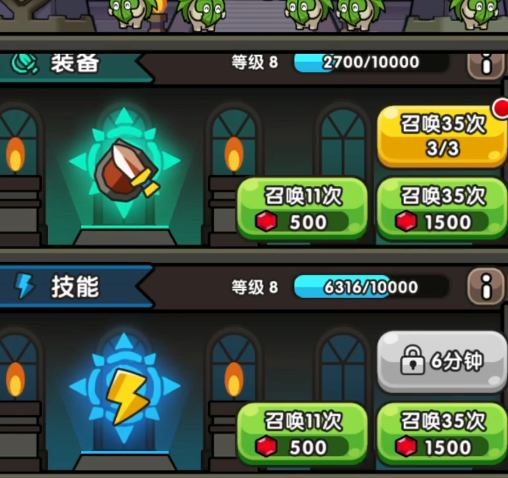This screenshot has height=478, width=508.
Task: Tap the lightning bolt skill emblem
Action: click(126, 395)
